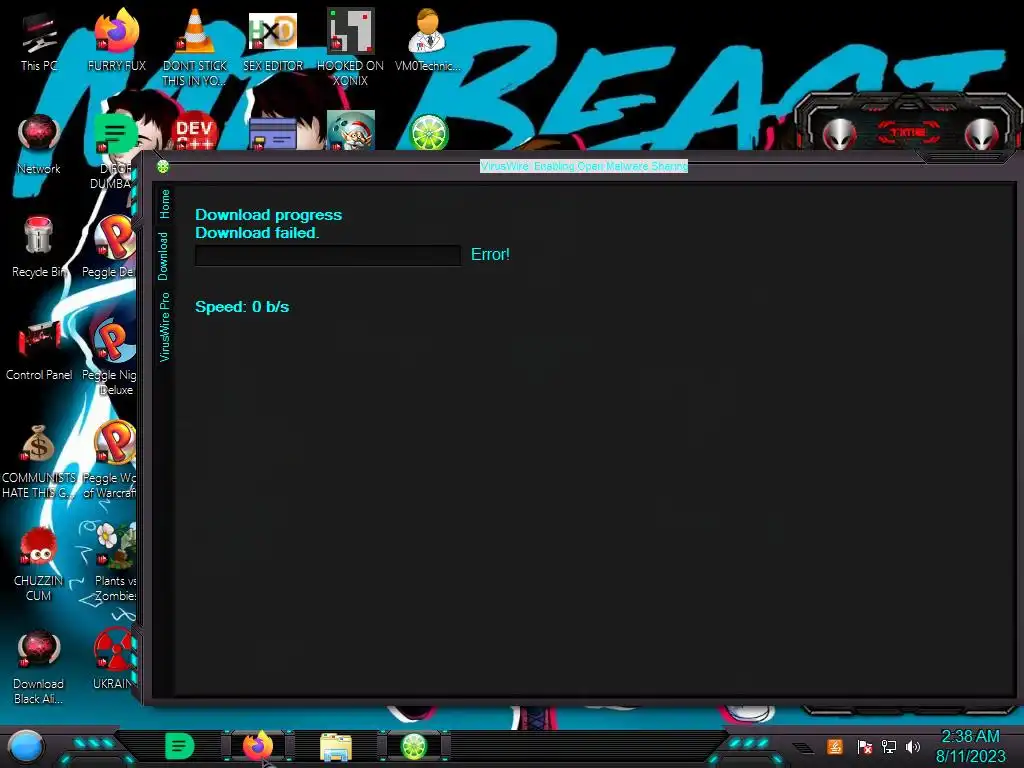Open This PC desktop icon
Image resolution: width=1024 pixels, height=768 pixels.
pos(39,41)
